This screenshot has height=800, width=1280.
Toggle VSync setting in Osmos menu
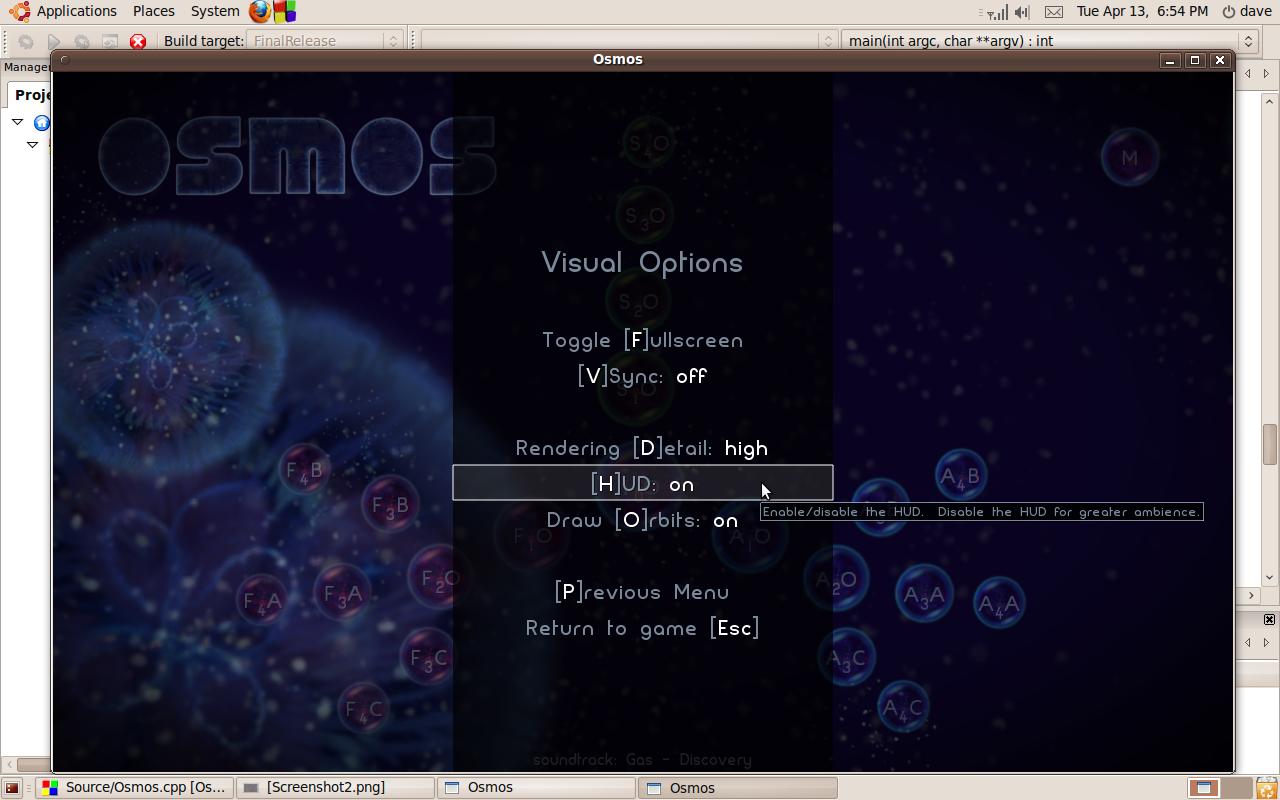pos(642,376)
